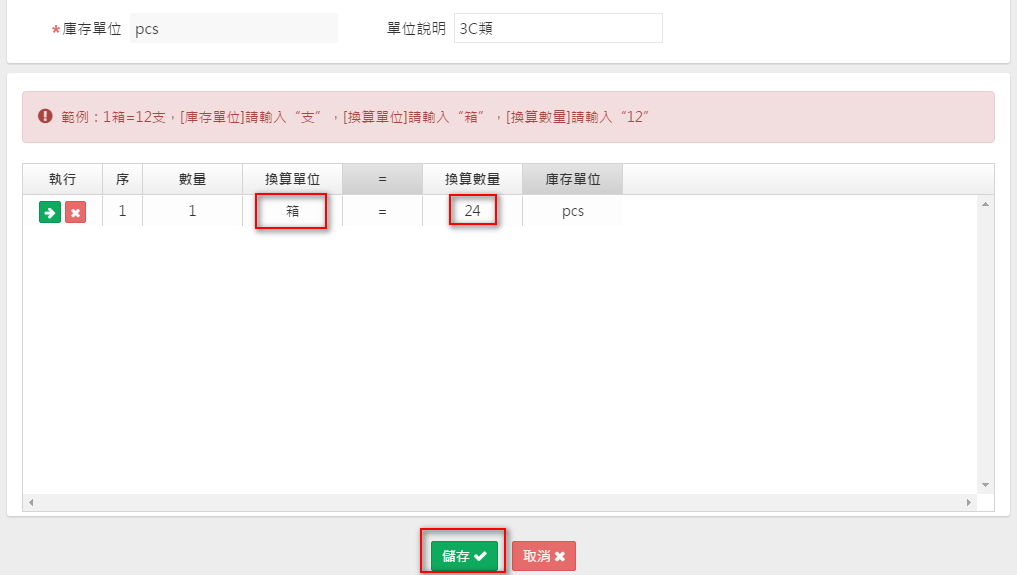
Task: Click the 換算單位 column header
Action: click(292, 179)
